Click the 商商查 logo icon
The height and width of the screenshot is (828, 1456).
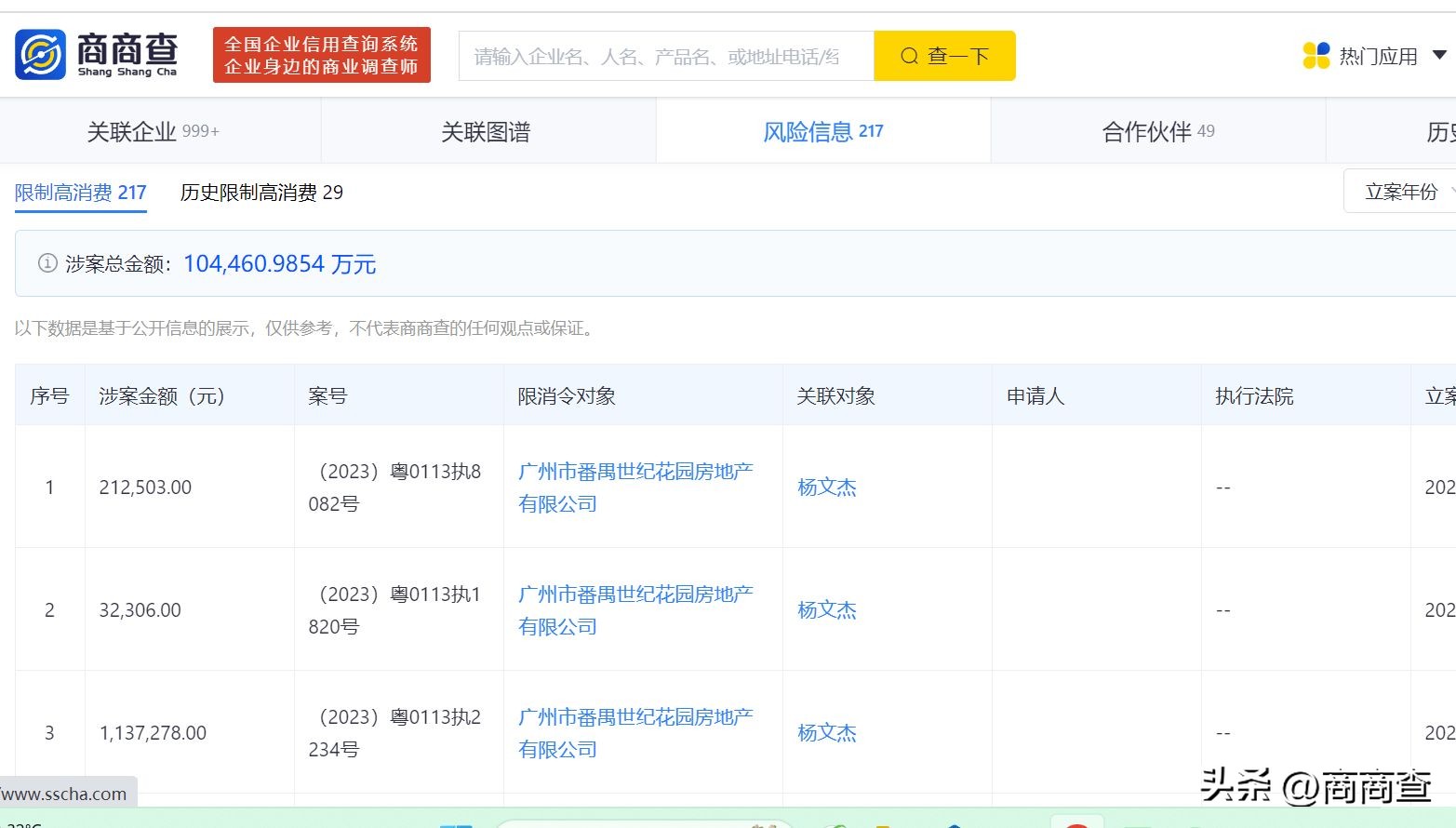click(39, 54)
